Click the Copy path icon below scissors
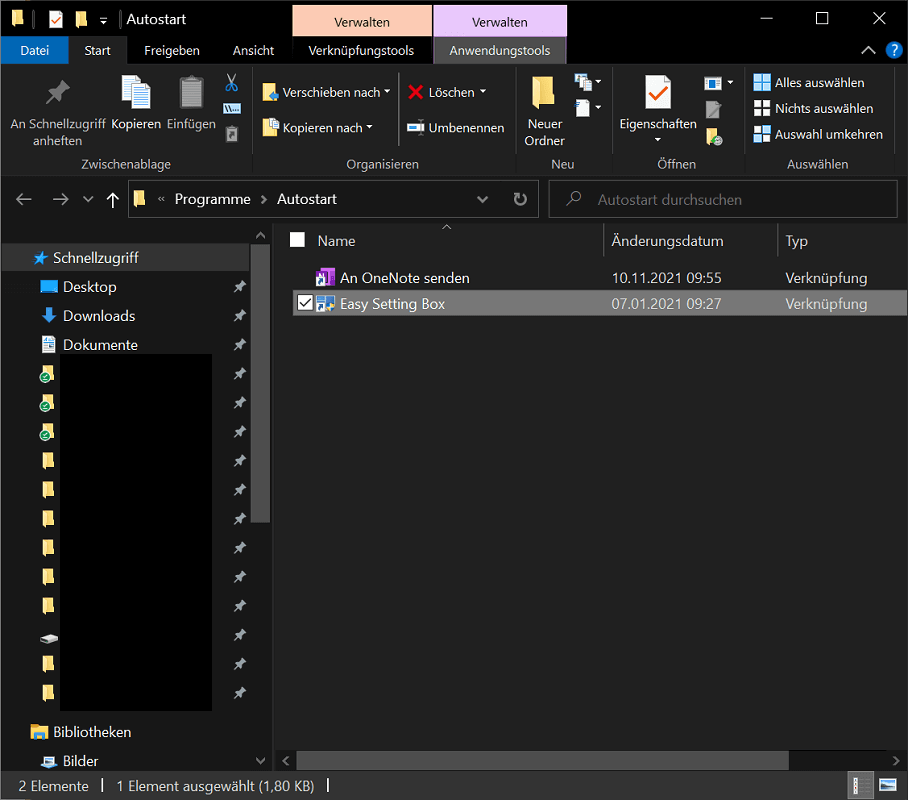The height and width of the screenshot is (800, 908). coord(232,108)
